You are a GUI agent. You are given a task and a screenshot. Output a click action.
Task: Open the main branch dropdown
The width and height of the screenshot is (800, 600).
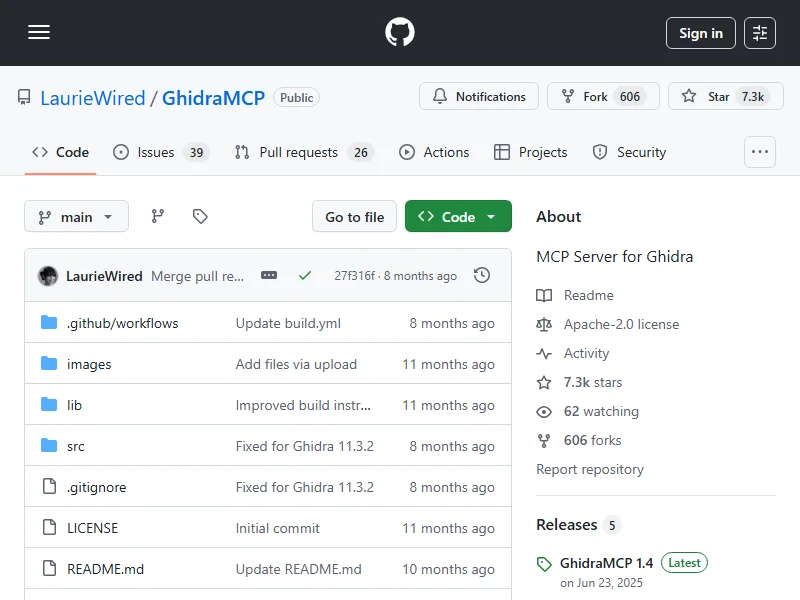click(x=76, y=217)
